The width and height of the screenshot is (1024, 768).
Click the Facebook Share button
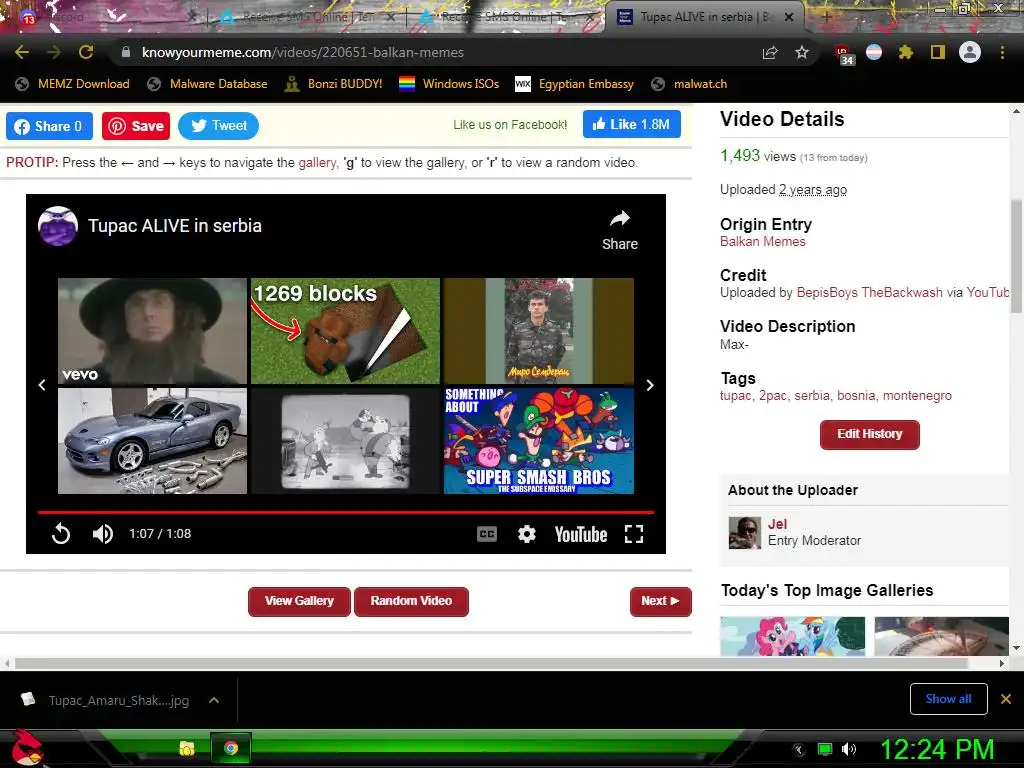pyautogui.click(x=50, y=126)
